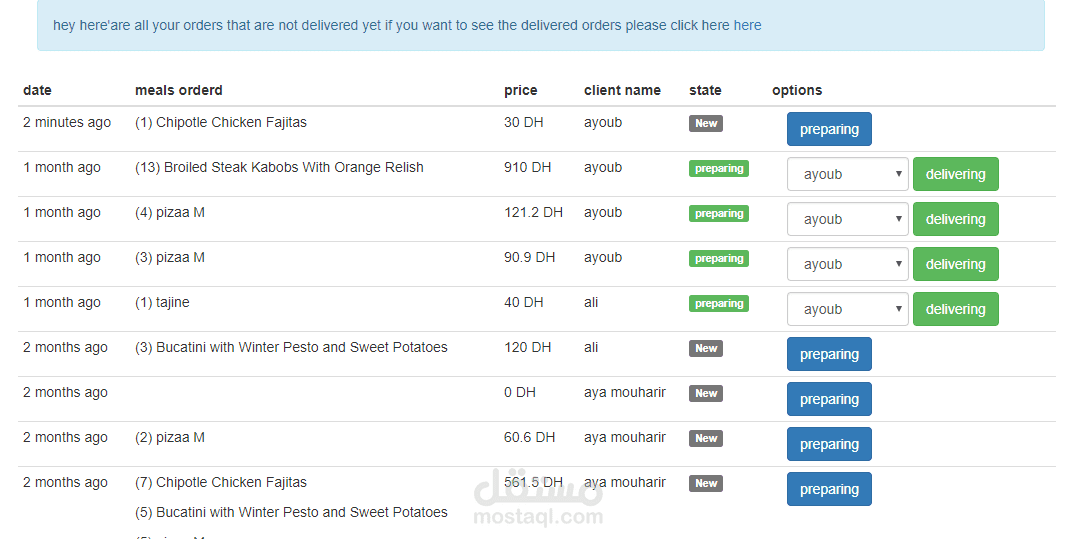Click preparing for the 0 DH order

pyautogui.click(x=829, y=399)
